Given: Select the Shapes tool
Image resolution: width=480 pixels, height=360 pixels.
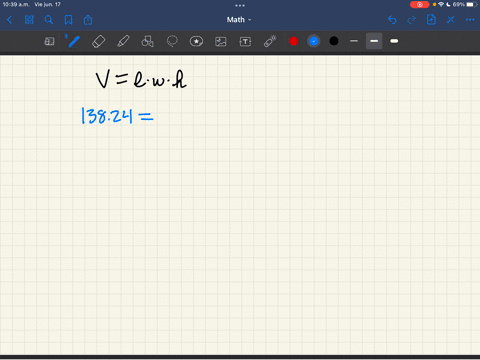Looking at the screenshot, I should 147,41.
